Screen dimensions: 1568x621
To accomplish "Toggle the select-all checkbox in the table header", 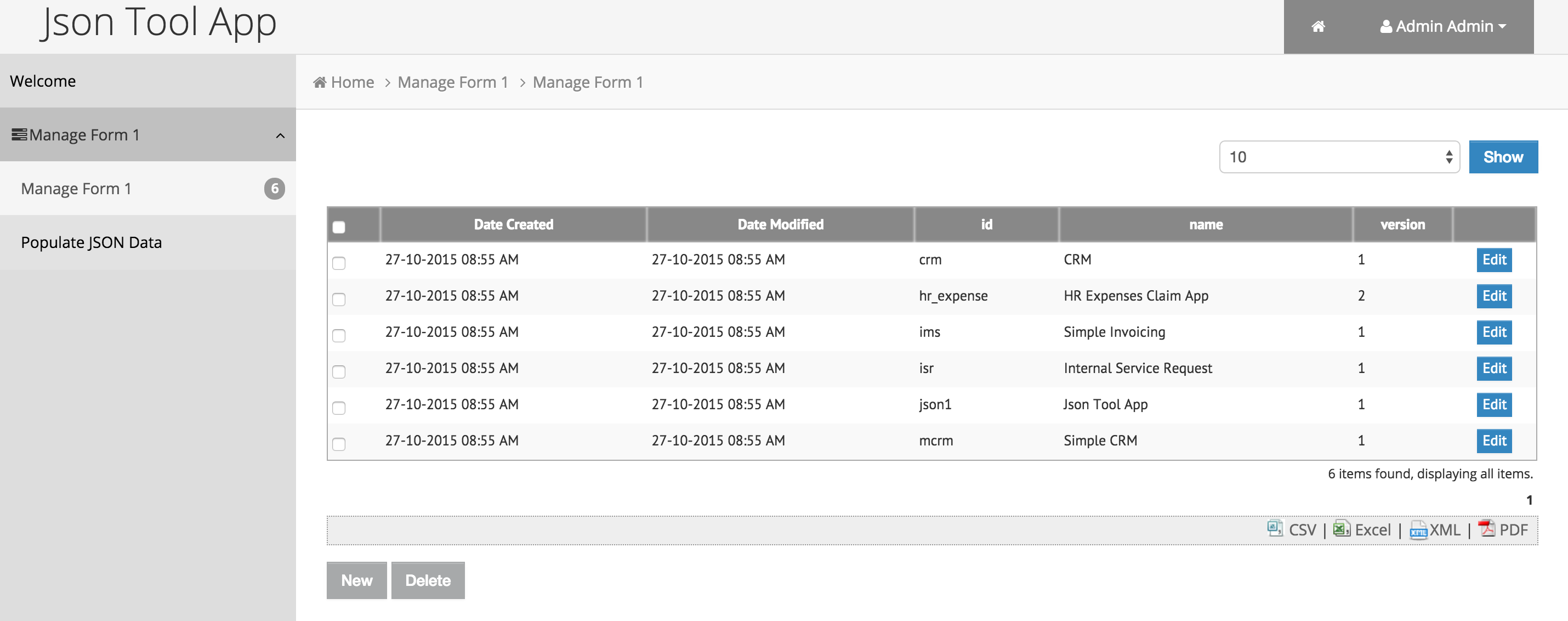I will (x=339, y=227).
